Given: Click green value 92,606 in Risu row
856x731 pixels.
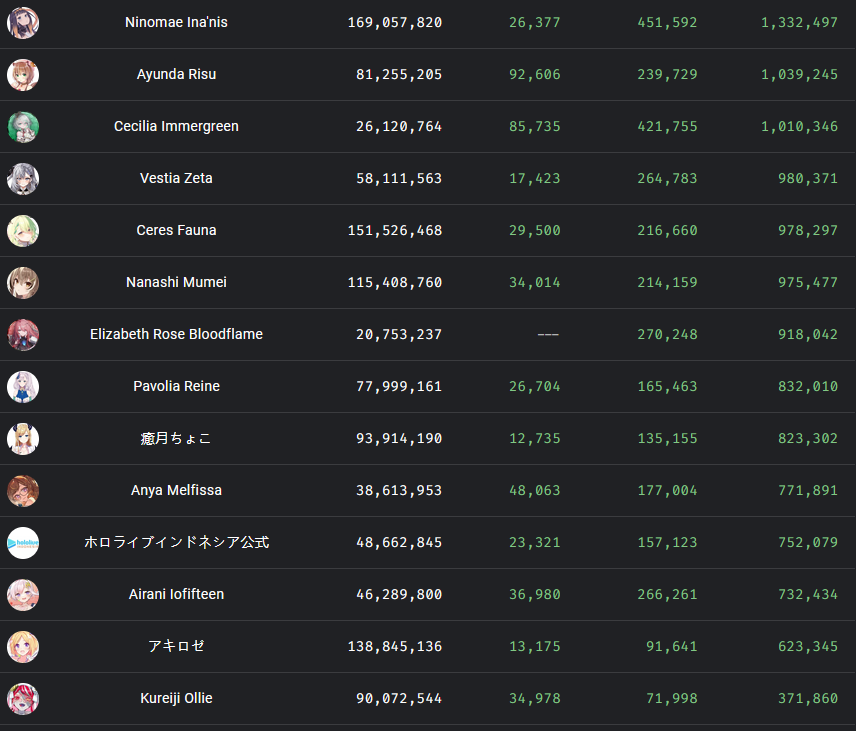Looking at the screenshot, I should (534, 75).
